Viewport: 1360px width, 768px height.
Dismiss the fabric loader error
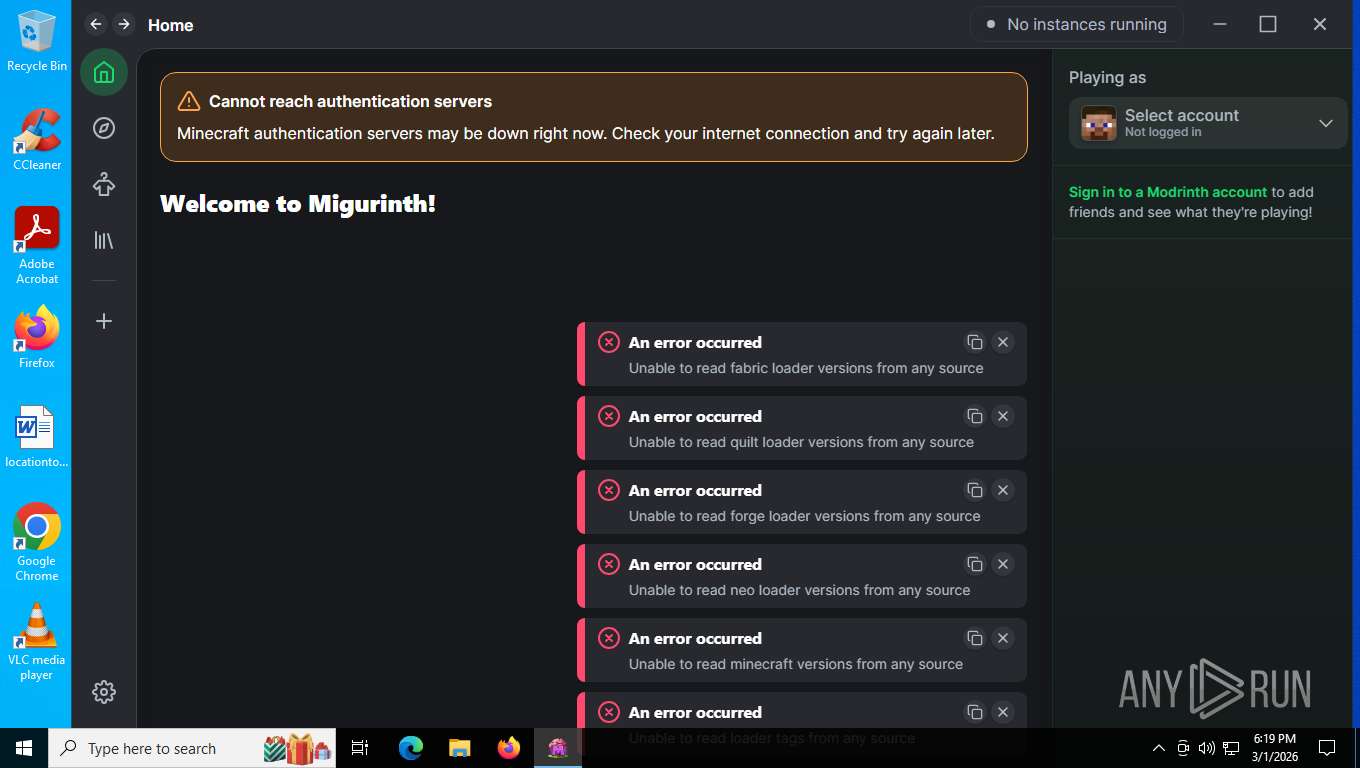1003,342
